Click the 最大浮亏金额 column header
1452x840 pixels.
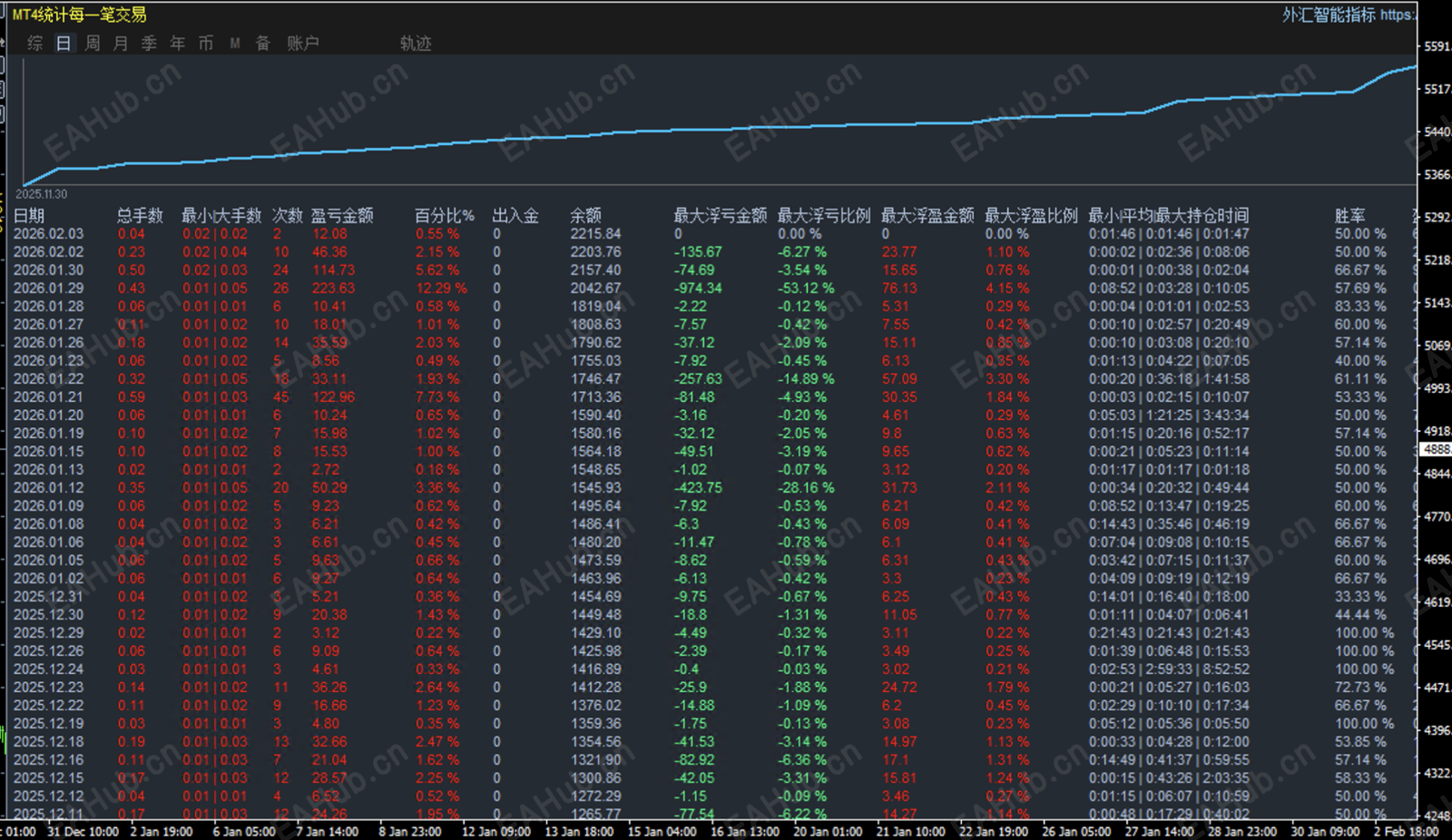click(721, 215)
